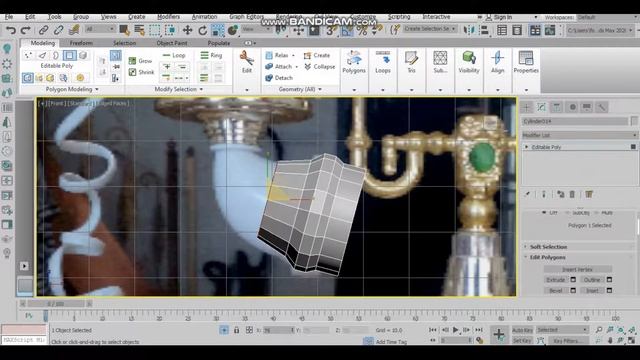Open the Scripting menu
Viewport: 640px width, 360px height.
coord(399,17)
